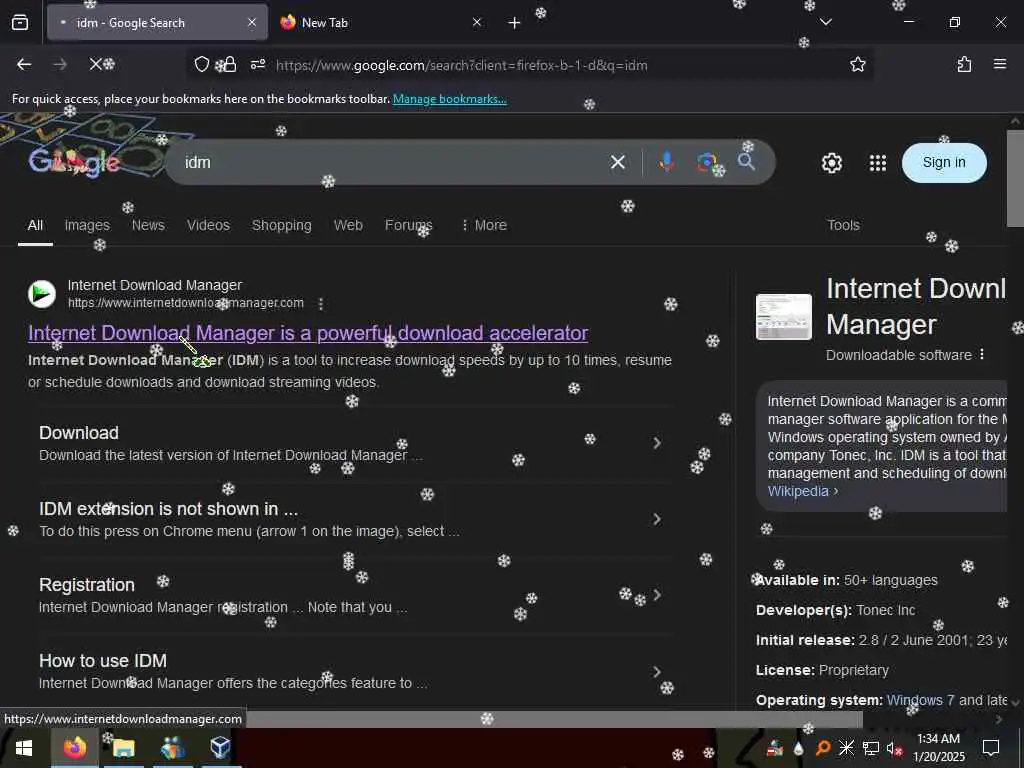This screenshot has height=768, width=1024.
Task: Search by voice microphone icon
Action: (666, 162)
